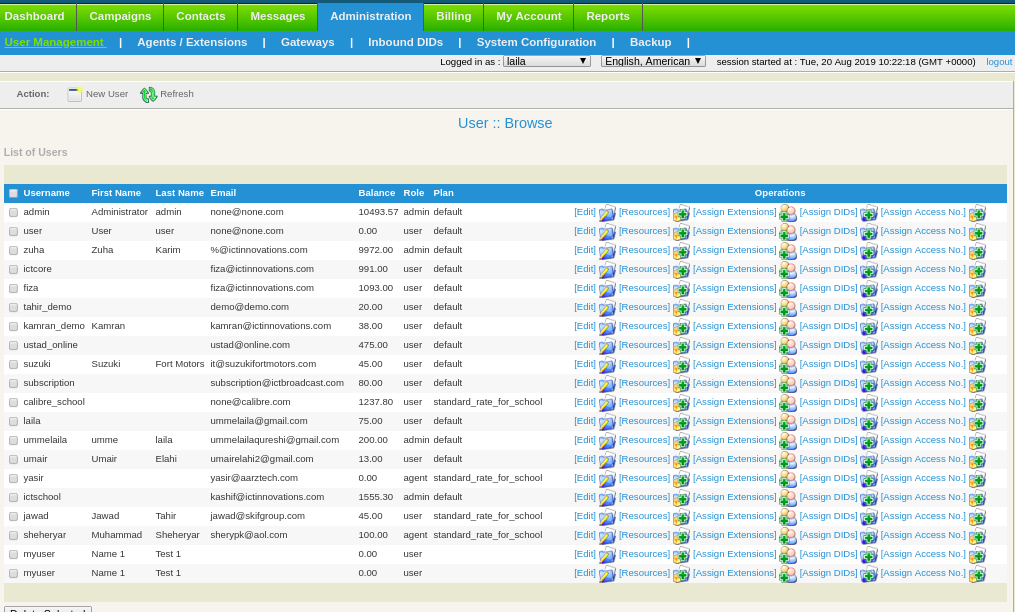Click the Resources icon in kamran_demo row
The width and height of the screenshot is (1015, 612).
(x=681, y=327)
